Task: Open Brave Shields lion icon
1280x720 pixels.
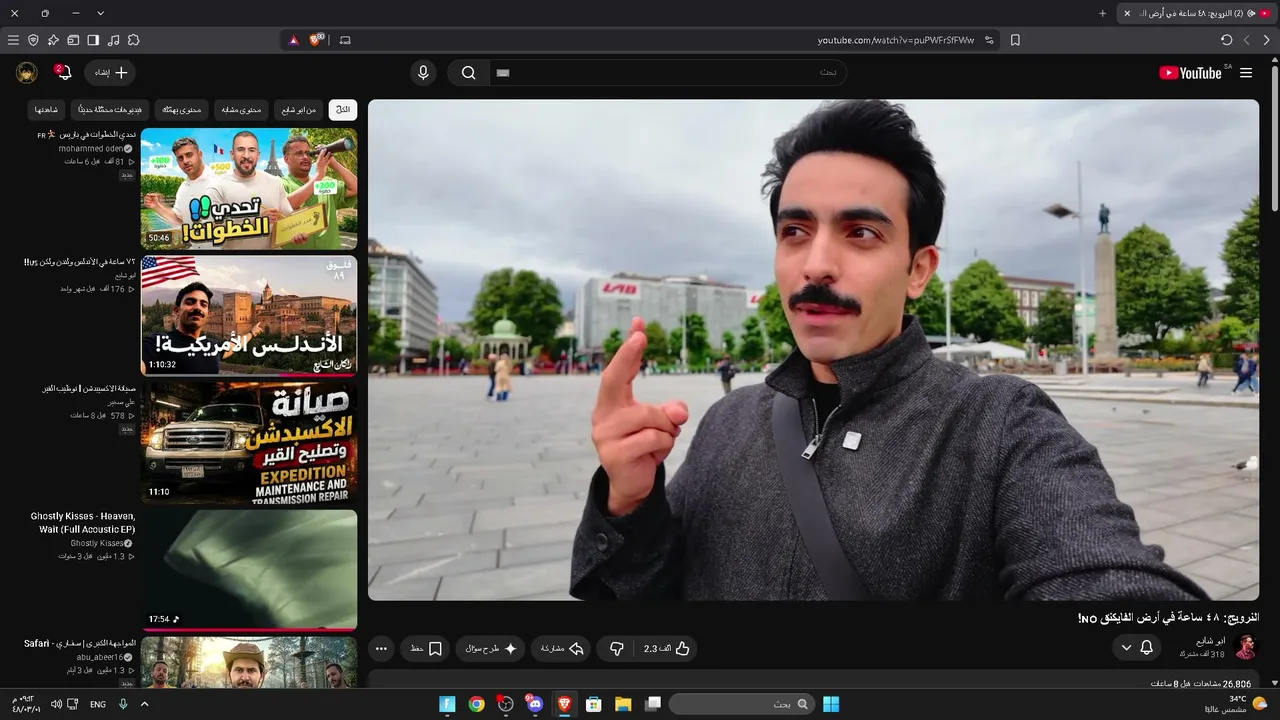Action: click(317, 40)
